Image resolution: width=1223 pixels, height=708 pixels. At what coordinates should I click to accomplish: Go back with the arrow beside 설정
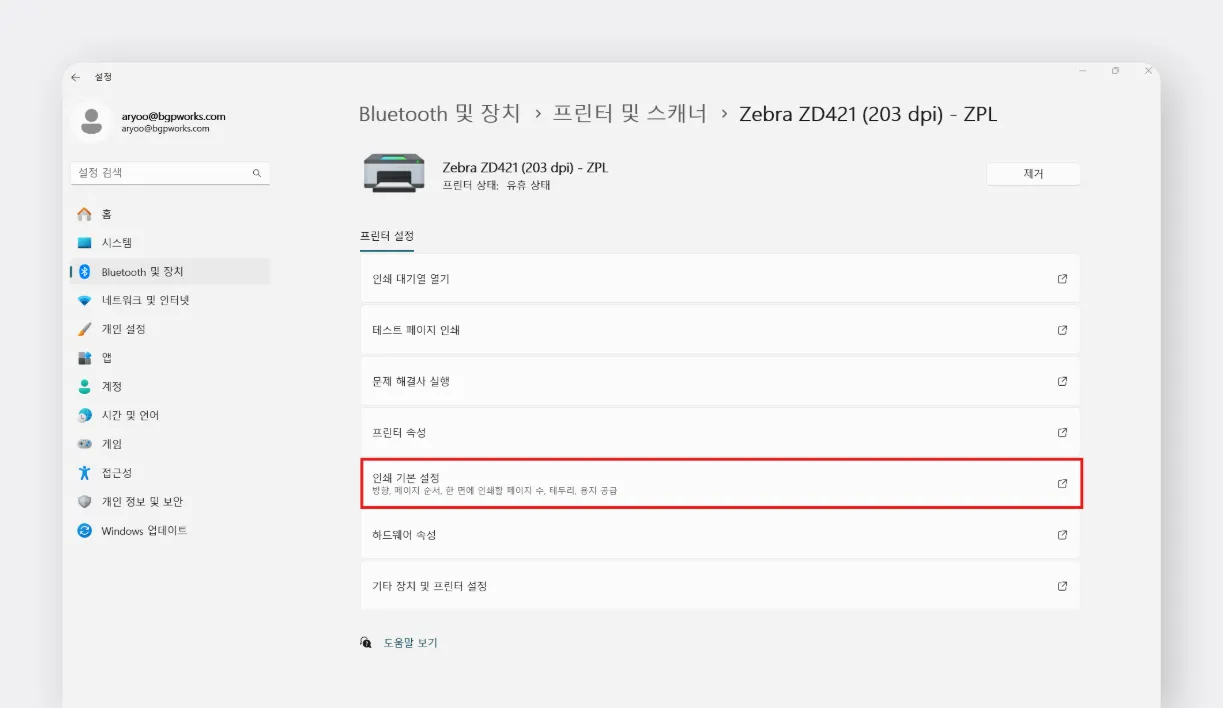(76, 77)
